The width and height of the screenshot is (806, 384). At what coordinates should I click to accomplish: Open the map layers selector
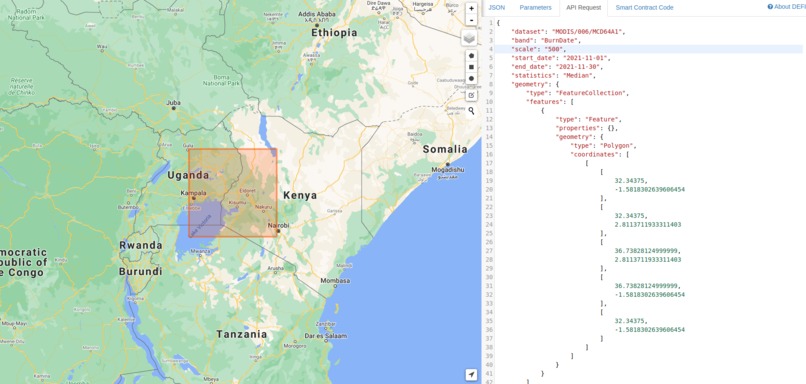click(469, 38)
